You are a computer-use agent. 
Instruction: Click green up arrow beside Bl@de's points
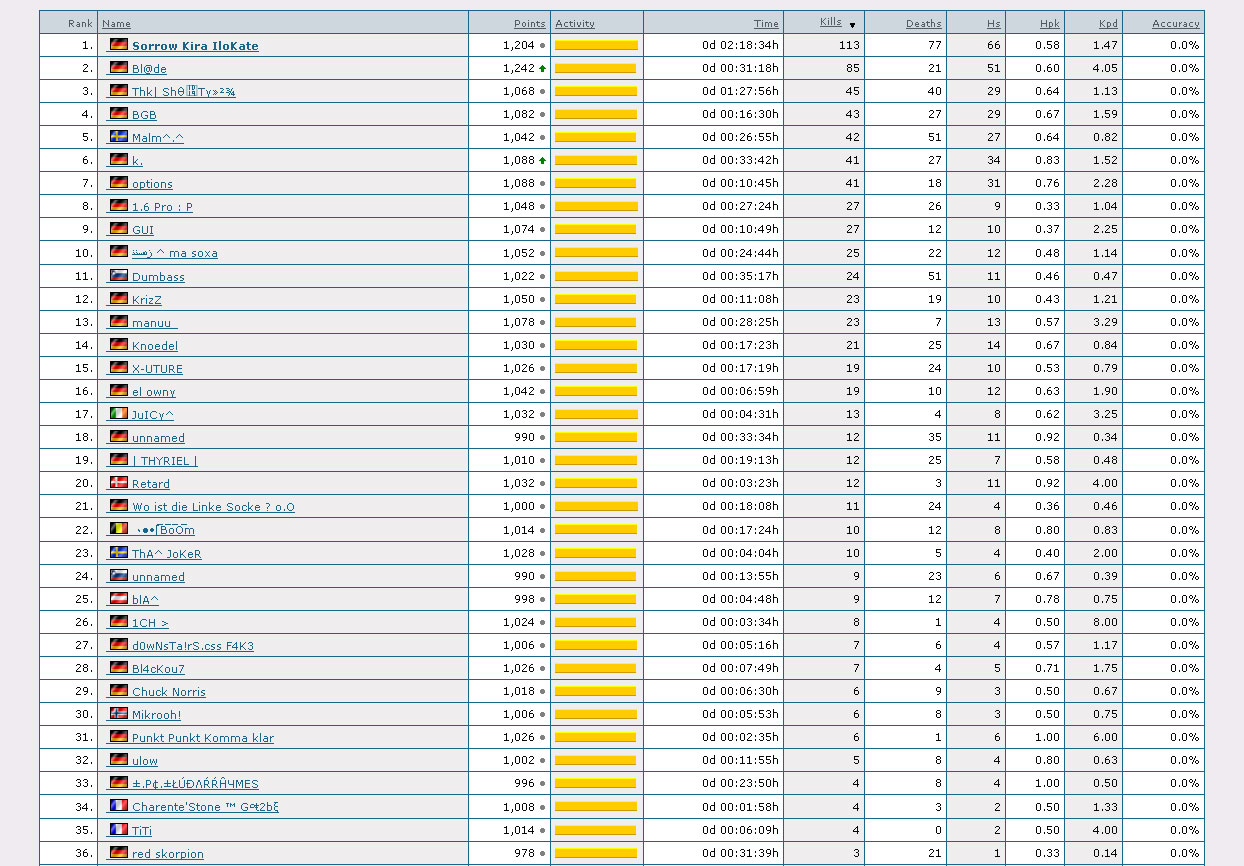(x=542, y=69)
